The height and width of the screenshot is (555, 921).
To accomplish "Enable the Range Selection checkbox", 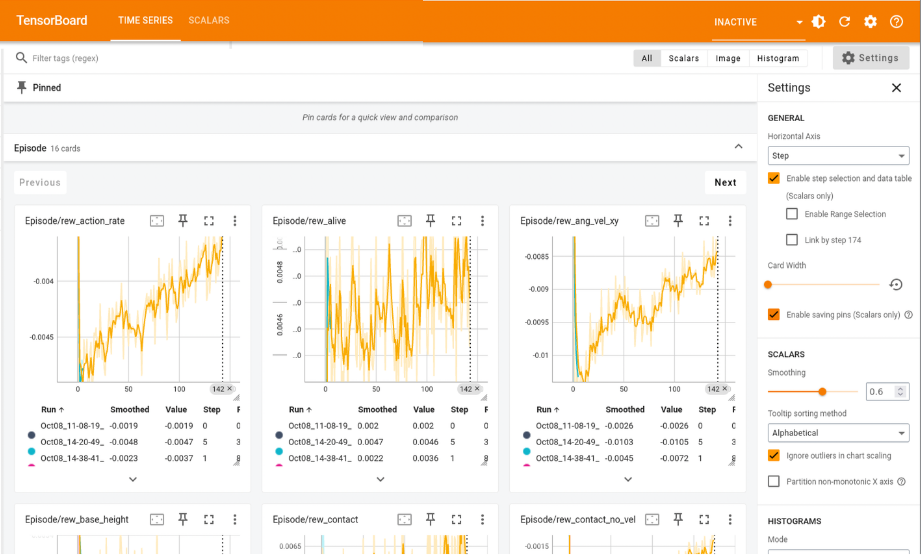I will click(792, 214).
